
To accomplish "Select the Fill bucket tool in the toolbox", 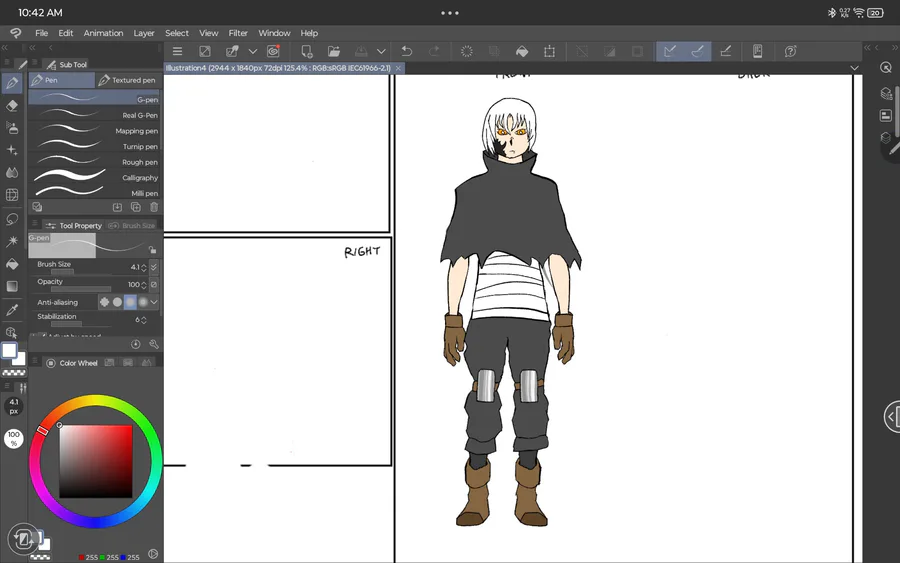I will [12, 264].
